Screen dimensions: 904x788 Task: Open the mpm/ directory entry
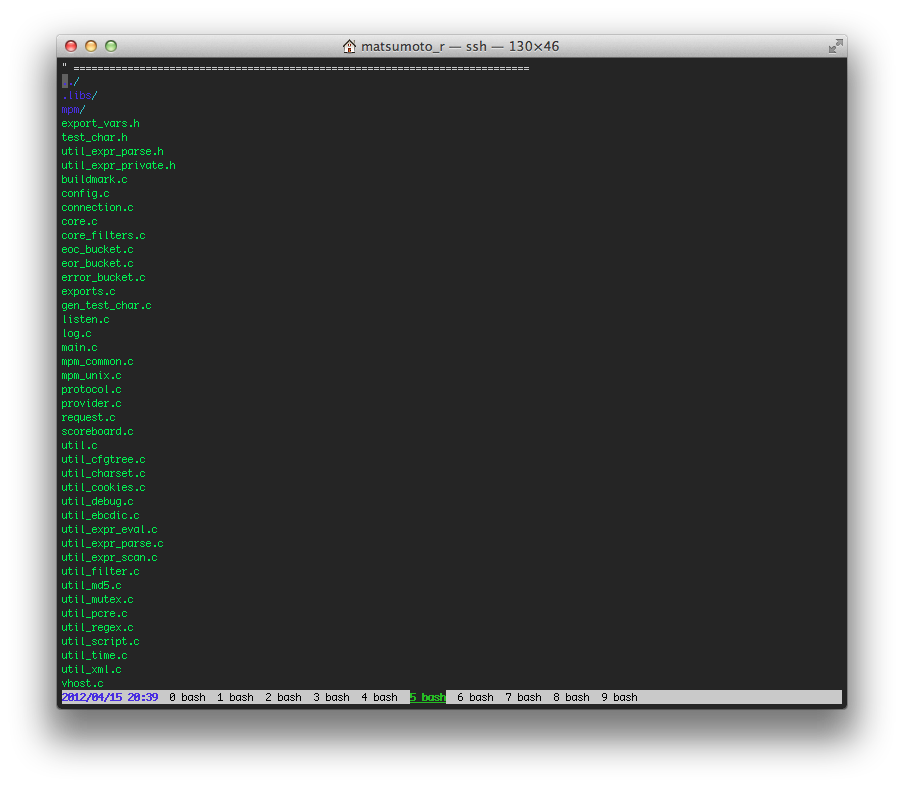[73, 110]
